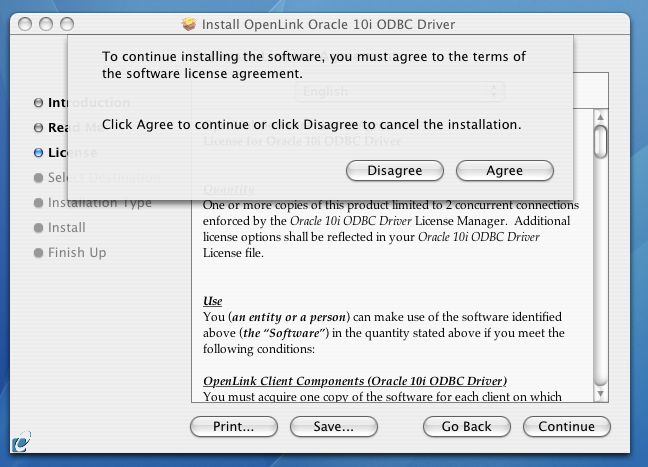Click the Install step bullet
This screenshot has height=467, width=648.
click(x=38, y=228)
